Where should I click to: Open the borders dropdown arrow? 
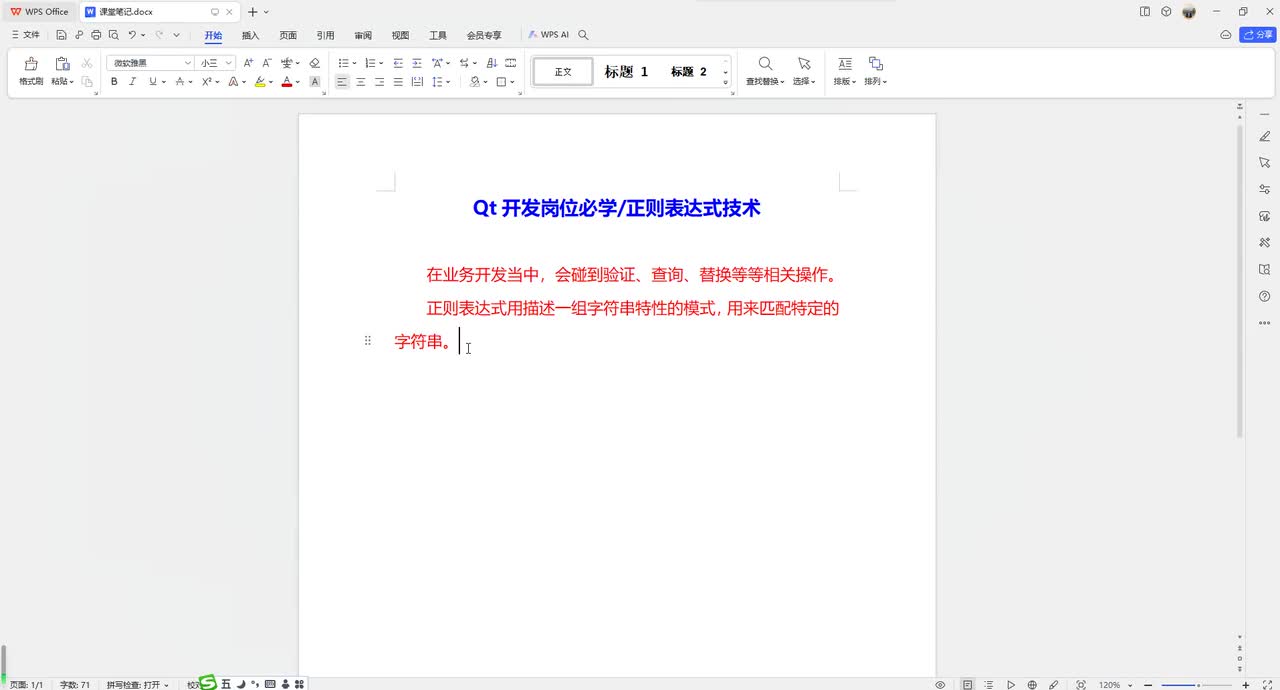click(x=513, y=82)
